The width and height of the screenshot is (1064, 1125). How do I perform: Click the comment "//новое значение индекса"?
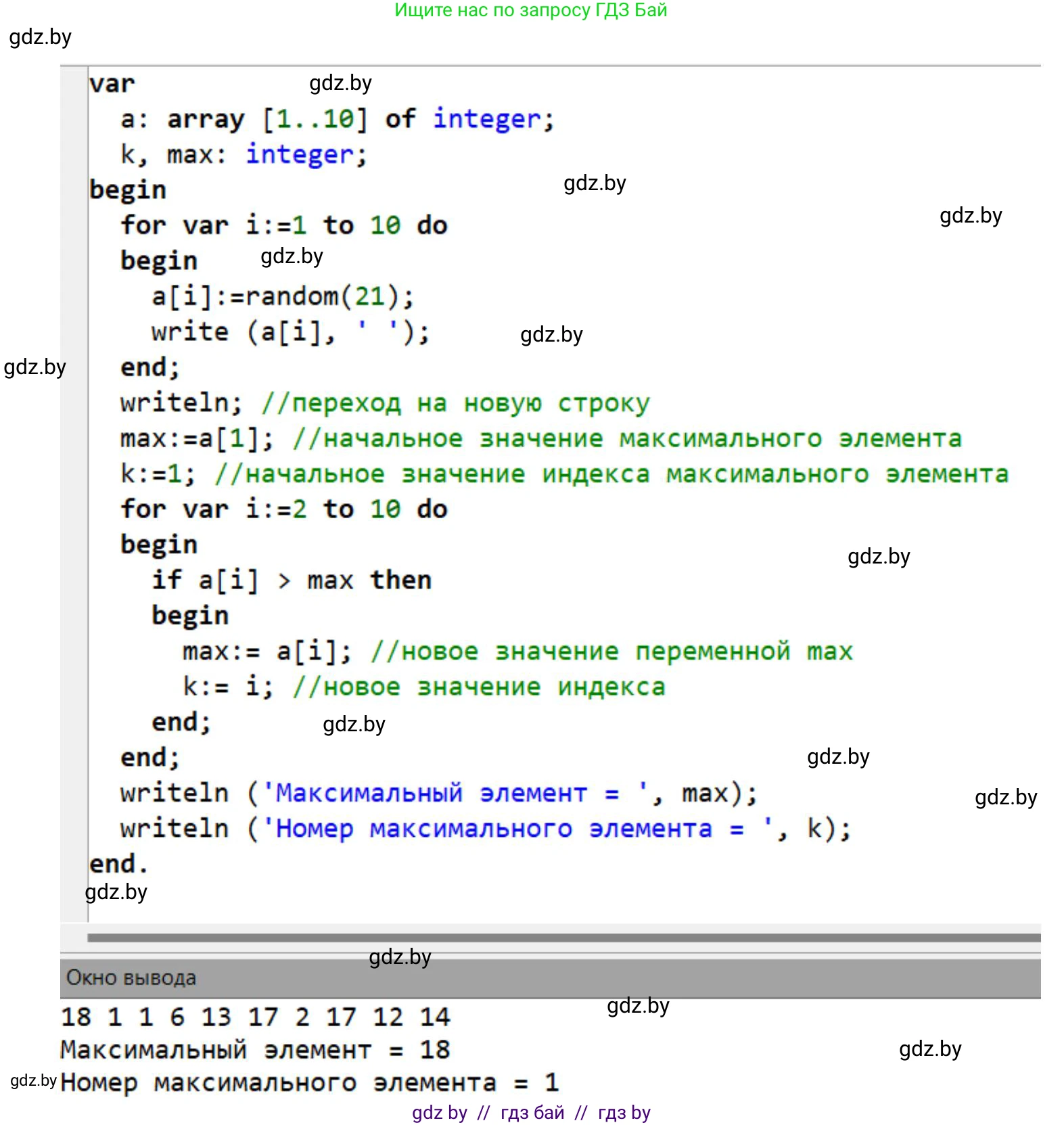coord(479,687)
